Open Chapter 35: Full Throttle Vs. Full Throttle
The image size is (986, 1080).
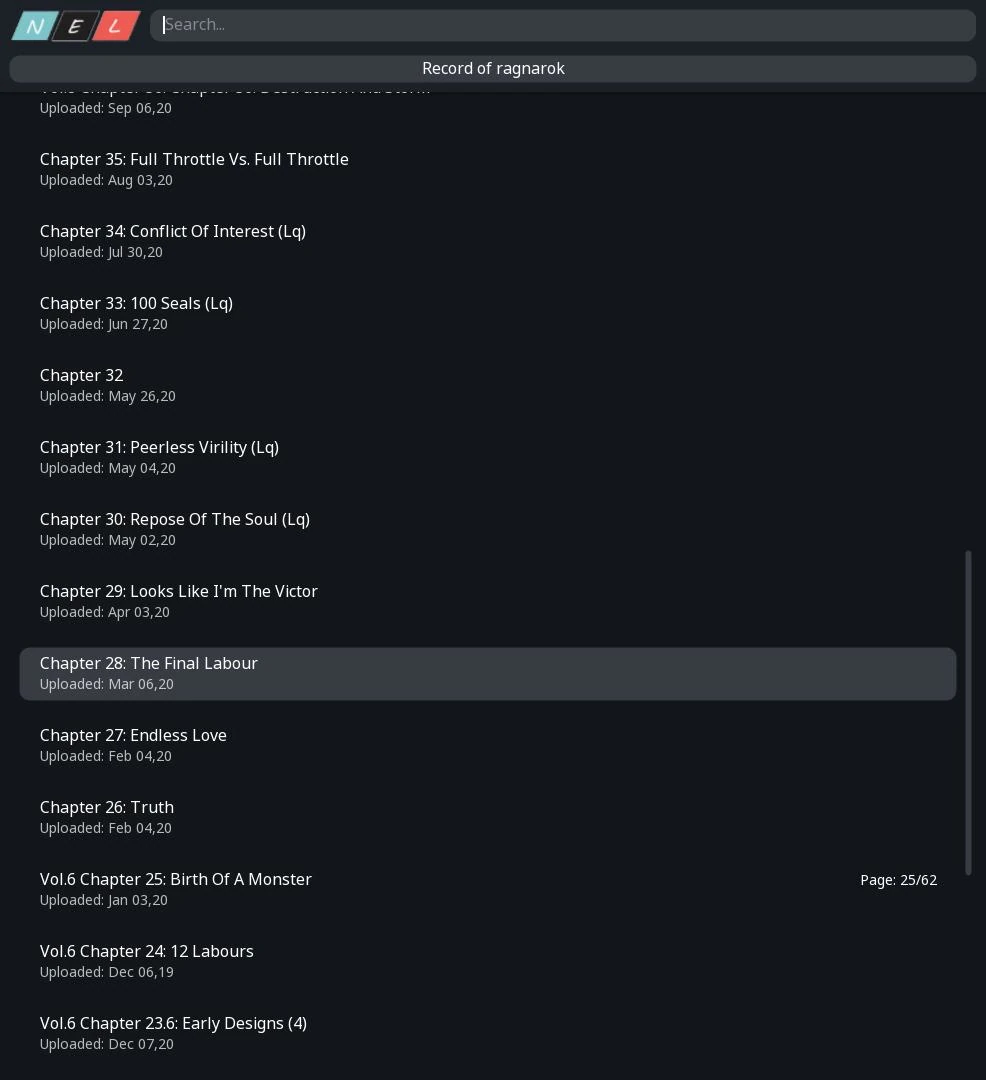tap(194, 160)
